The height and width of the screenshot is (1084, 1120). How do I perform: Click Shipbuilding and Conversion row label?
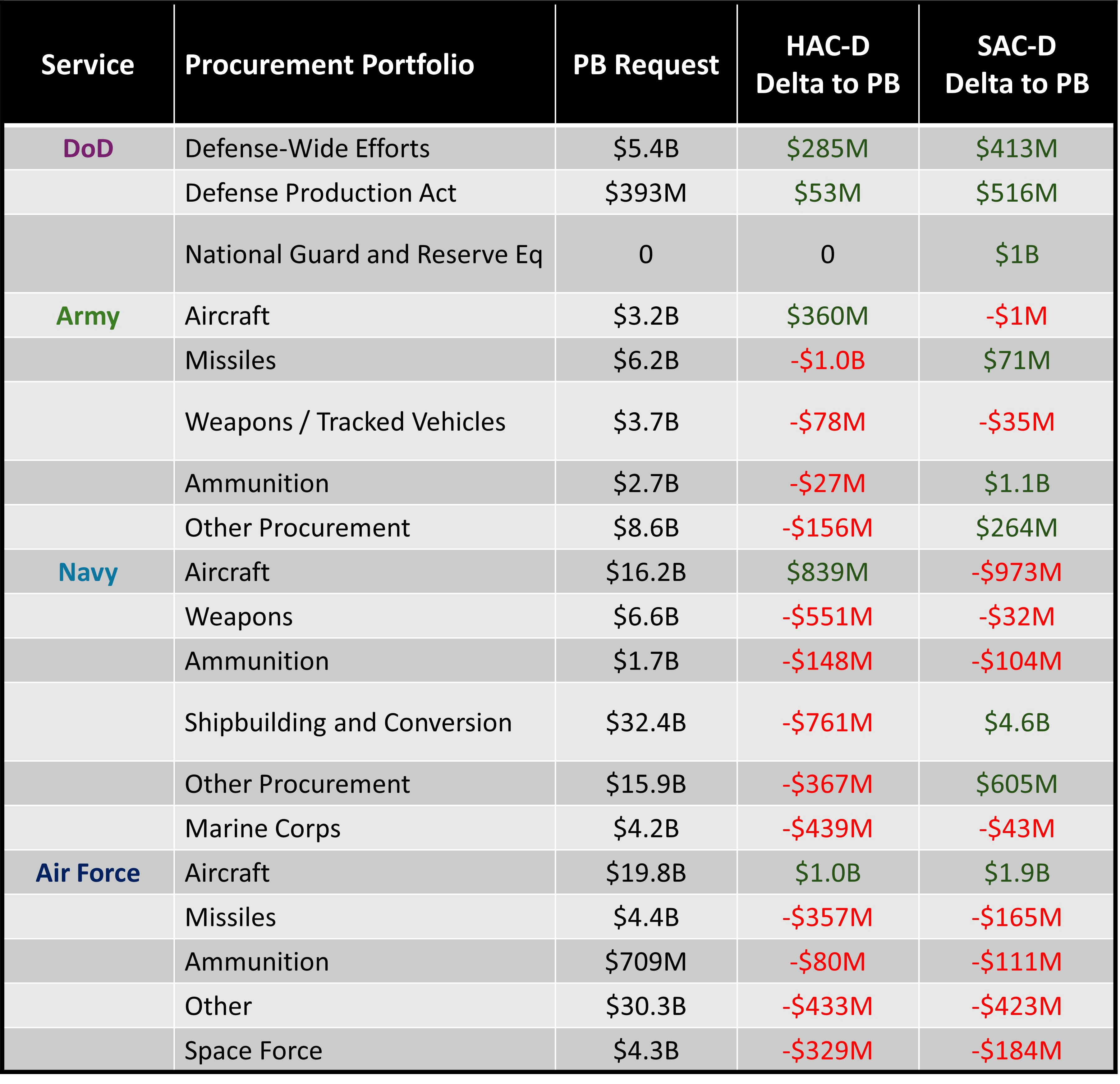[x=349, y=723]
